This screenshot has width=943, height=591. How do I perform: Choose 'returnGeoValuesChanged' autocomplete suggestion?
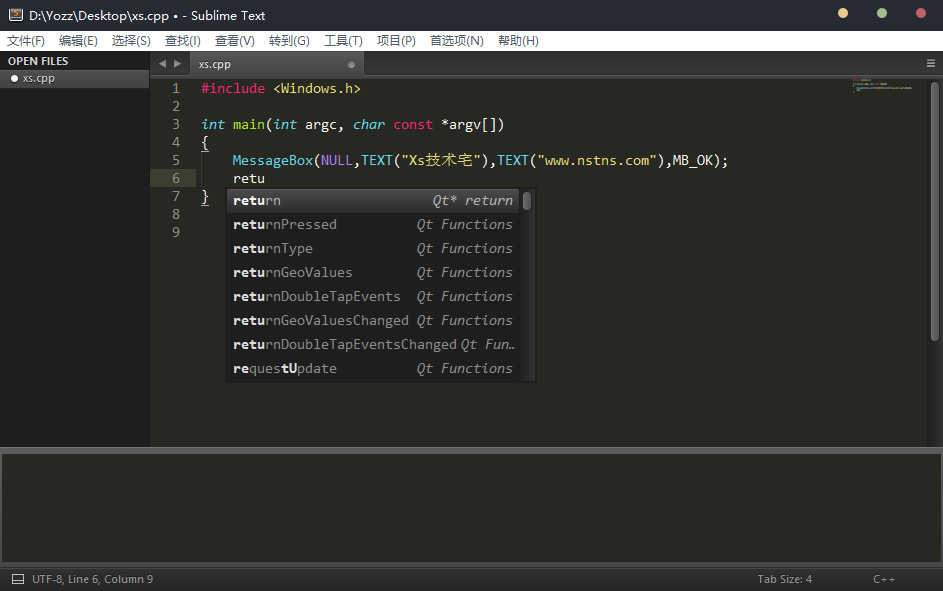pos(373,321)
